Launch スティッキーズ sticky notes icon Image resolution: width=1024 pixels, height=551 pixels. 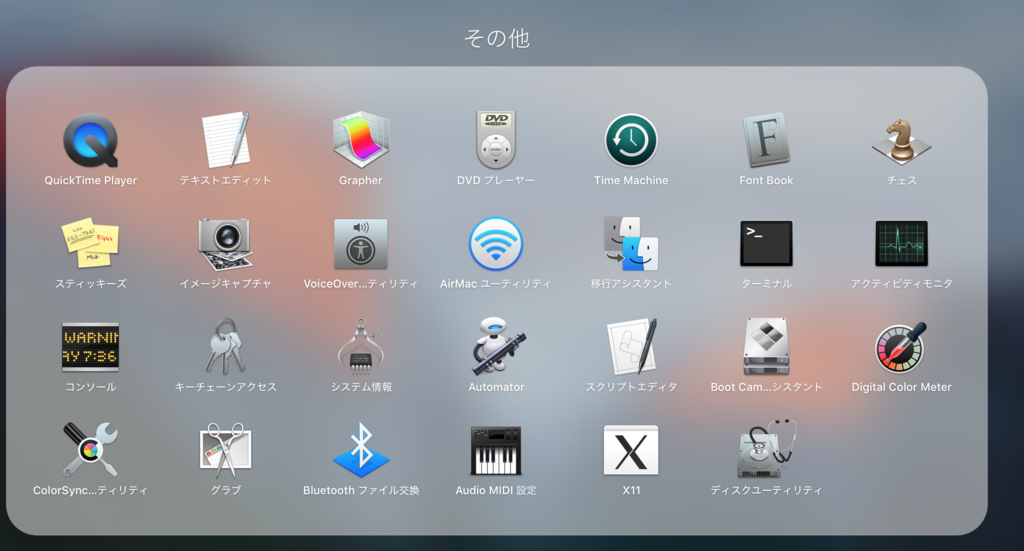pos(90,244)
